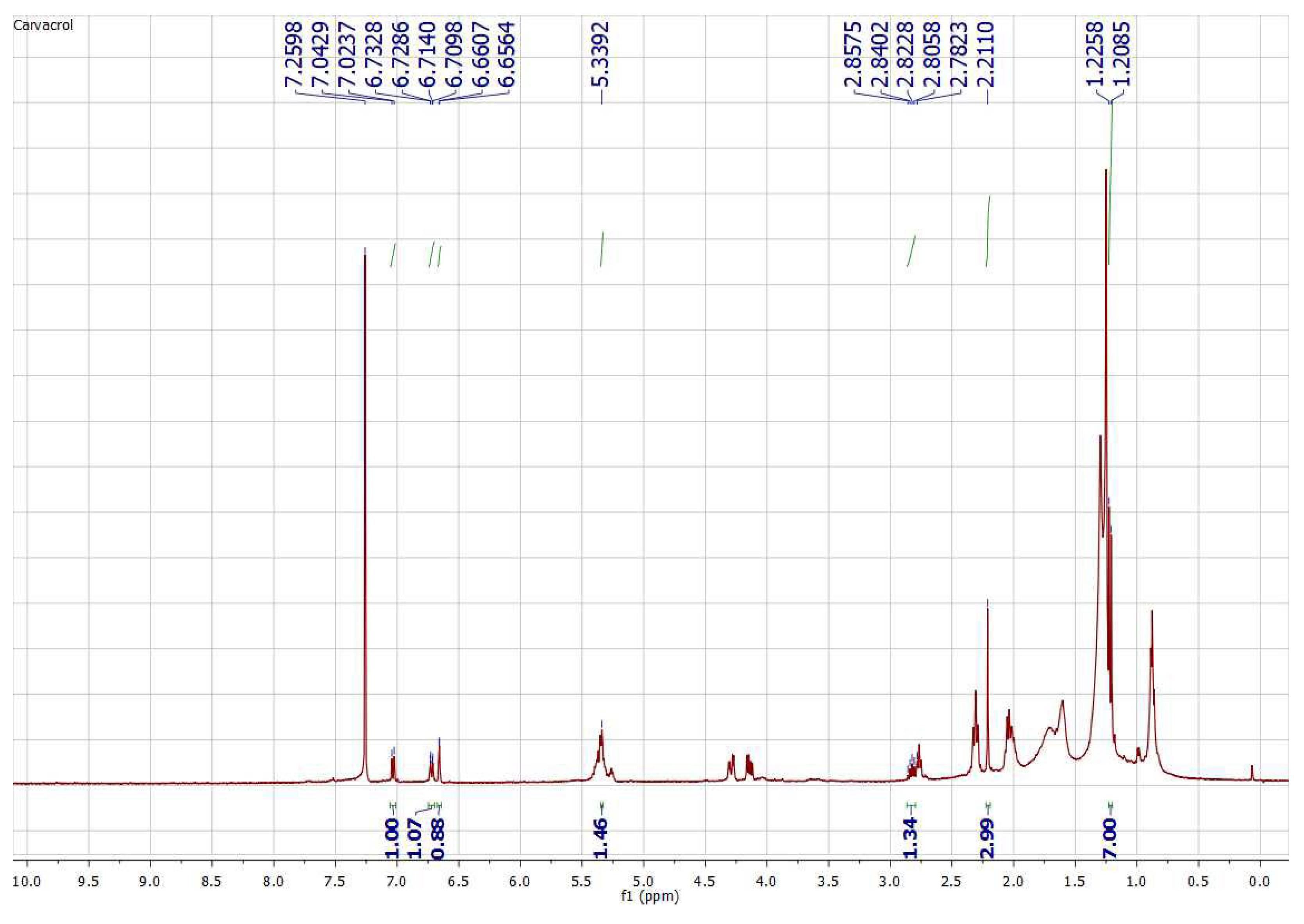Image resolution: width=1304 pixels, height=924 pixels.
Task: Click peak label 7.0237
Action: pyautogui.click(x=347, y=55)
